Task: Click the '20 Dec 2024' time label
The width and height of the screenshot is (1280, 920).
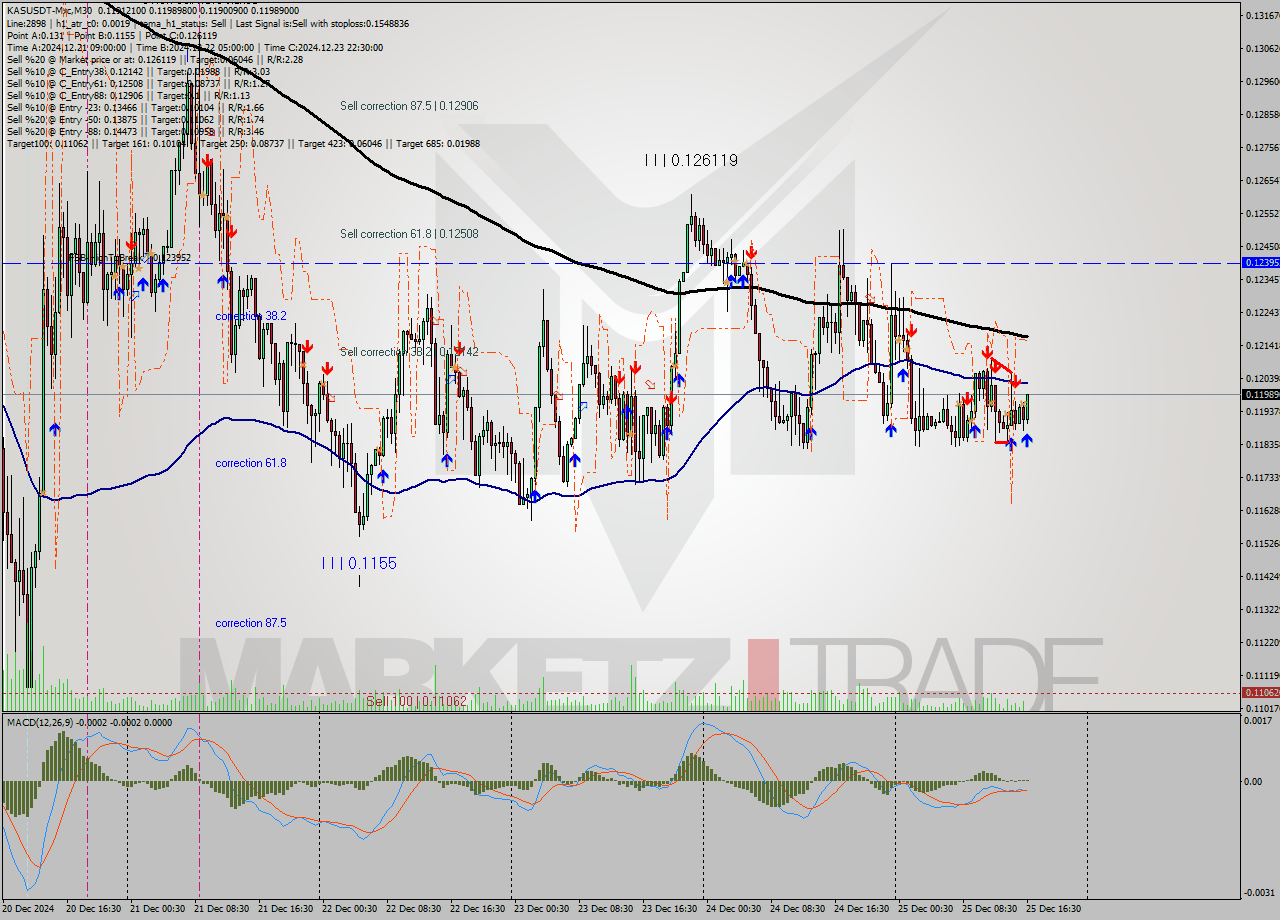Action: [30, 909]
